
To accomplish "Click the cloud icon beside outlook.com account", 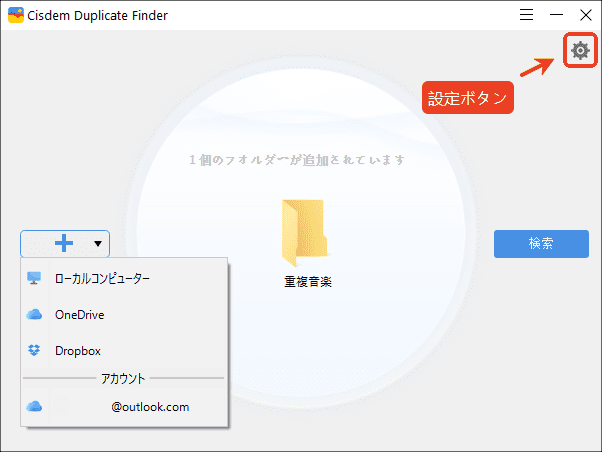I will pos(35,407).
